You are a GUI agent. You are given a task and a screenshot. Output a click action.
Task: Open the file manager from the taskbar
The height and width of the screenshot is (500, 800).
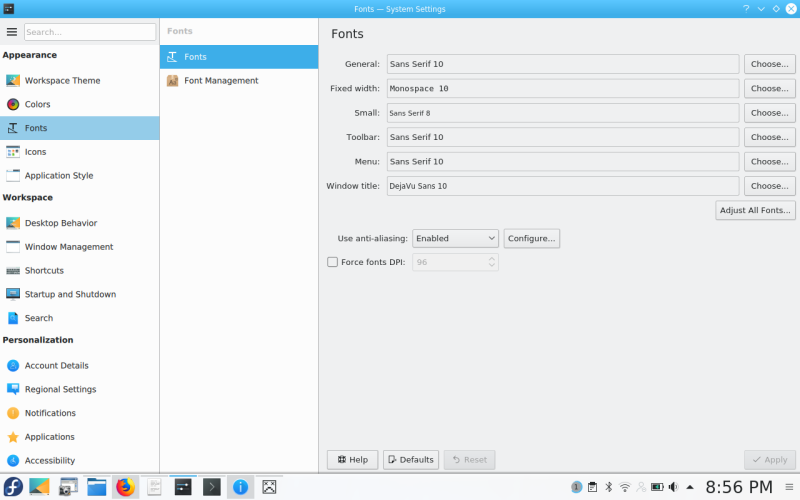96,487
